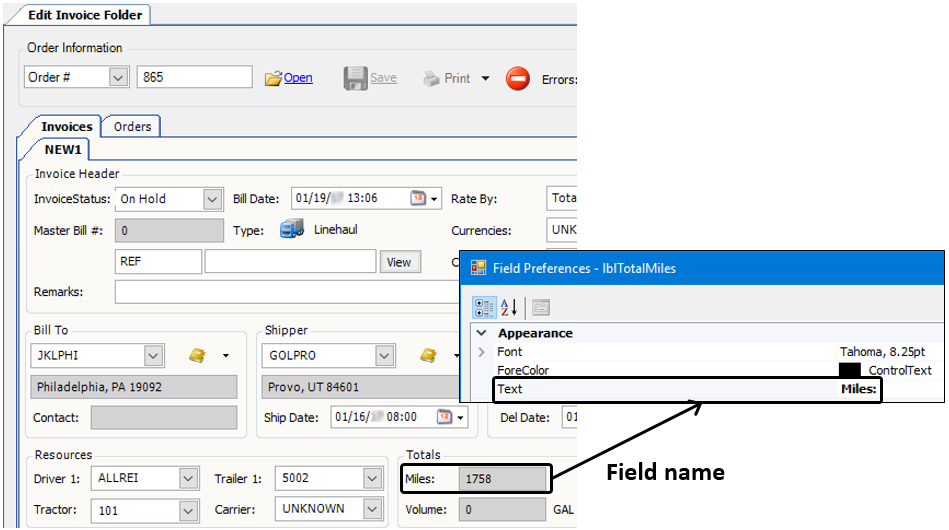Click the Property Pages icon in Field Preferences
Screen dimensions: 949x530
coord(541,307)
